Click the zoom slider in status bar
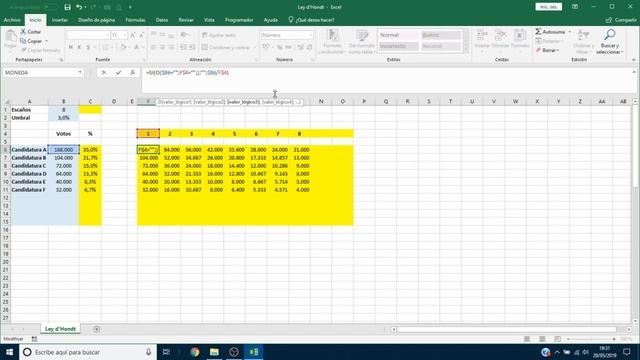Screen dimensions: 640x360 tap(591, 339)
